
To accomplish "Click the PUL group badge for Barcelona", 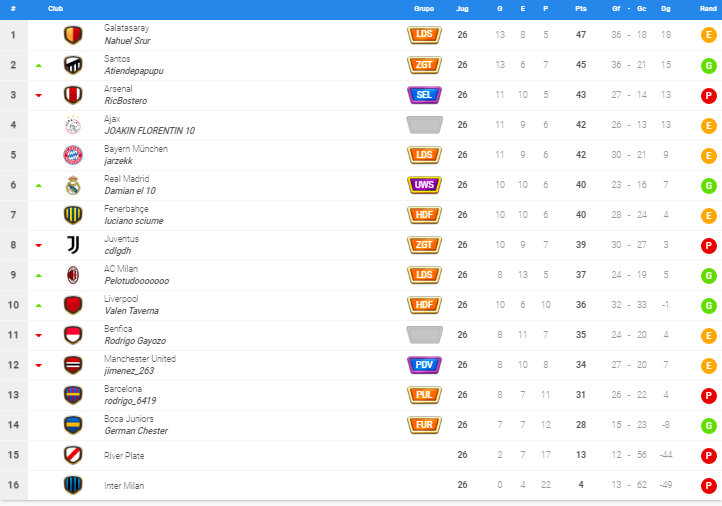I will point(424,395).
